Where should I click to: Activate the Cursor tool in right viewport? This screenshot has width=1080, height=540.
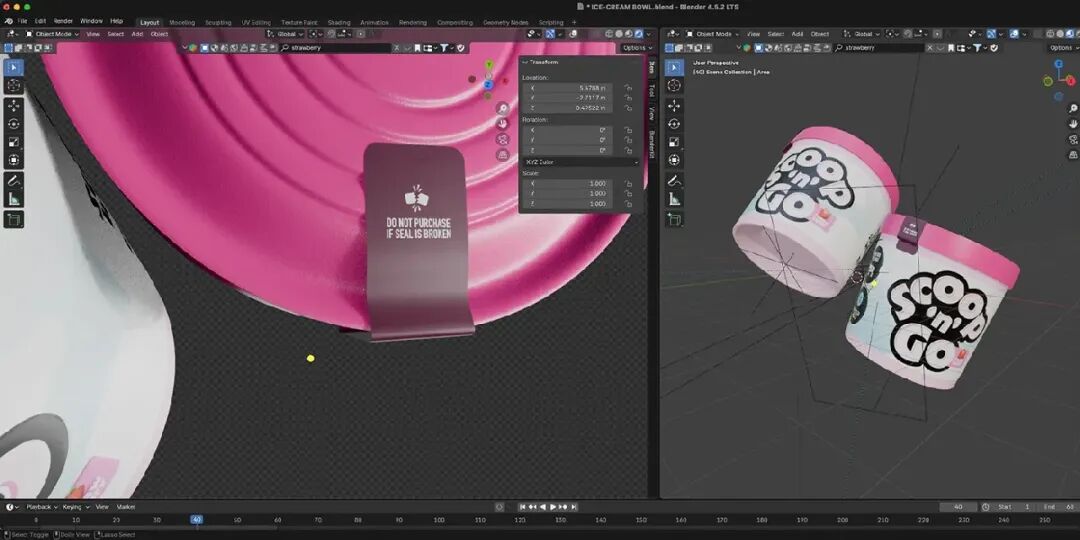click(x=674, y=85)
